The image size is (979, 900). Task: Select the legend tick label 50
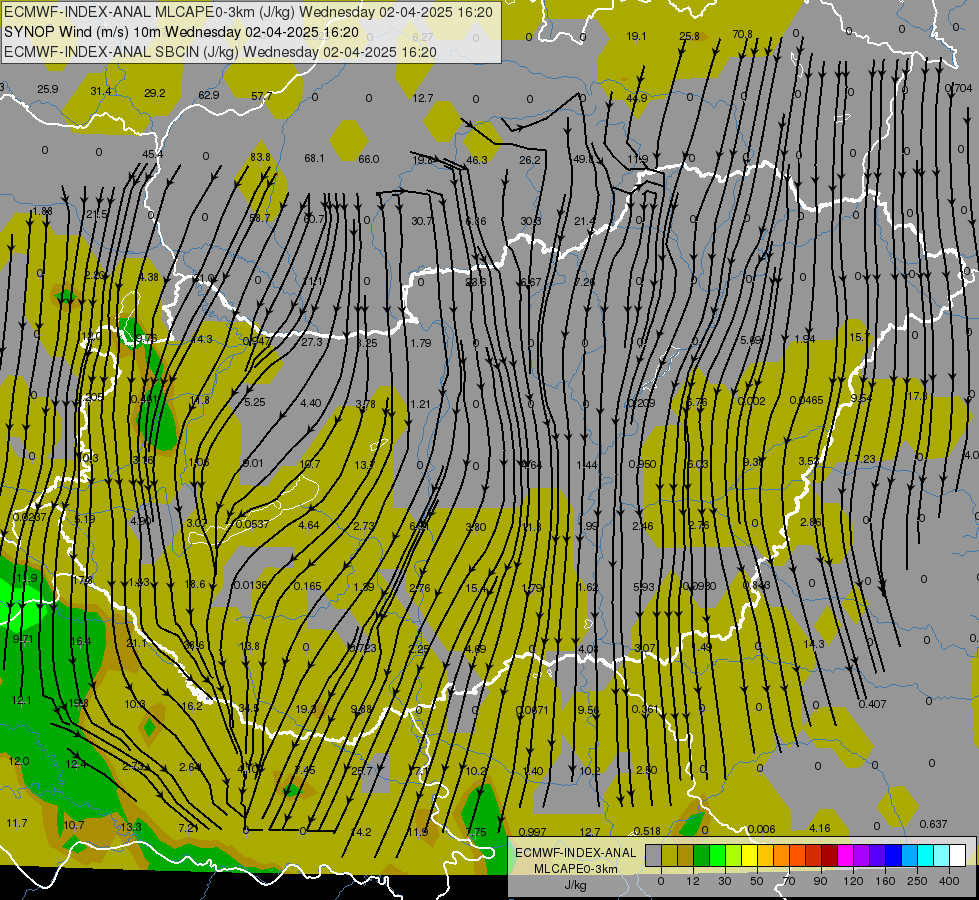pos(756,881)
